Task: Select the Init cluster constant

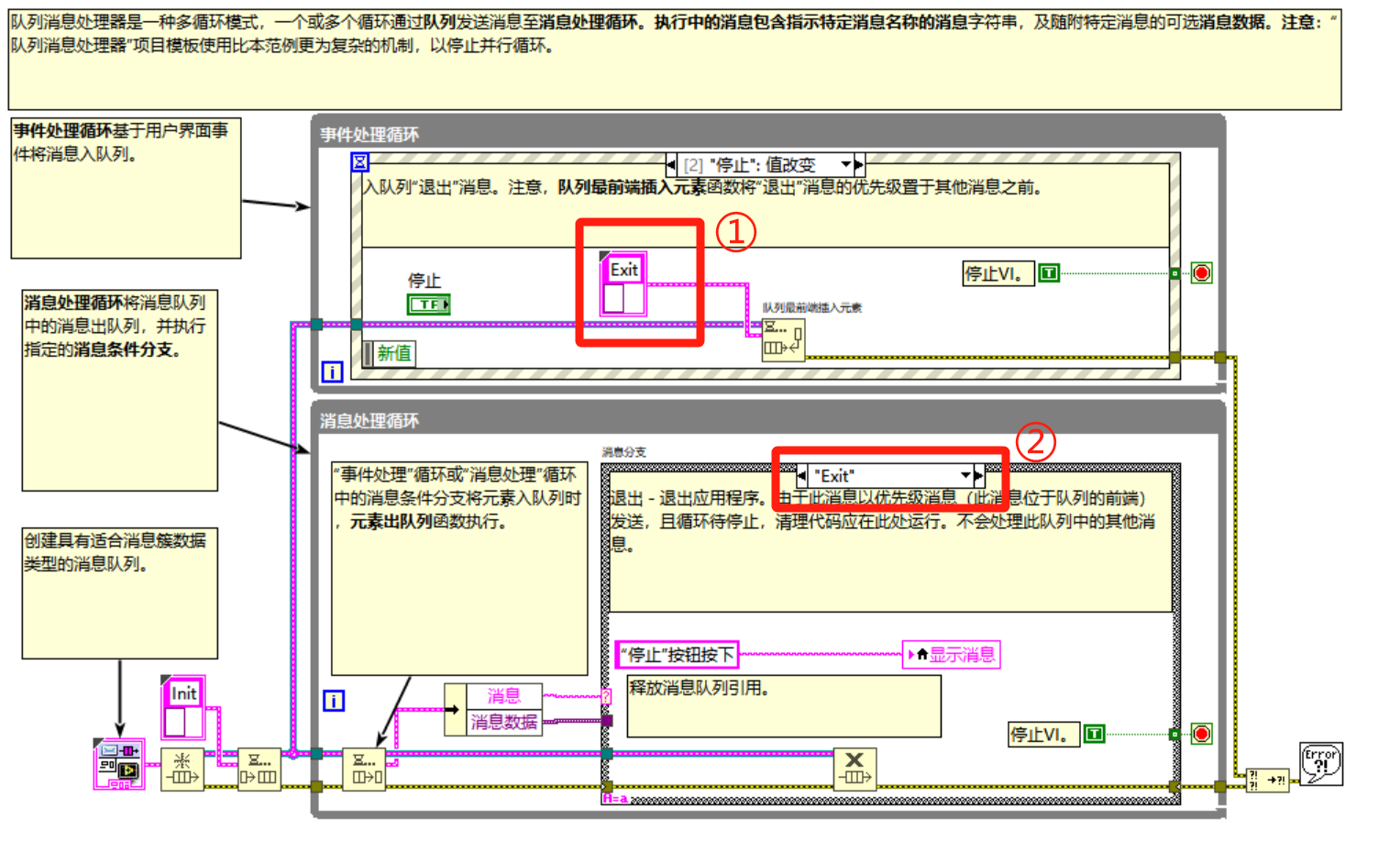Action: point(183,707)
